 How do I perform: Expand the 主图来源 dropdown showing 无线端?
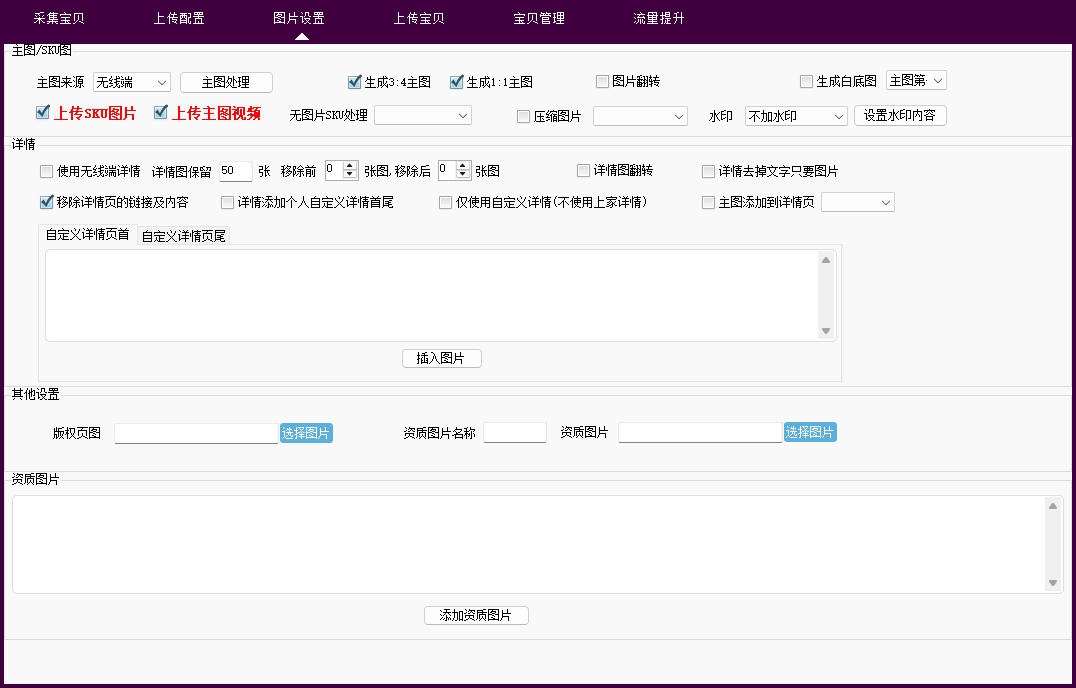click(132, 82)
